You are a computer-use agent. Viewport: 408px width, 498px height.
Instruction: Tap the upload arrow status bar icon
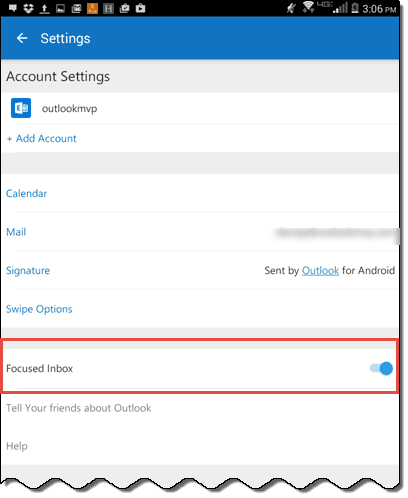coord(44,8)
